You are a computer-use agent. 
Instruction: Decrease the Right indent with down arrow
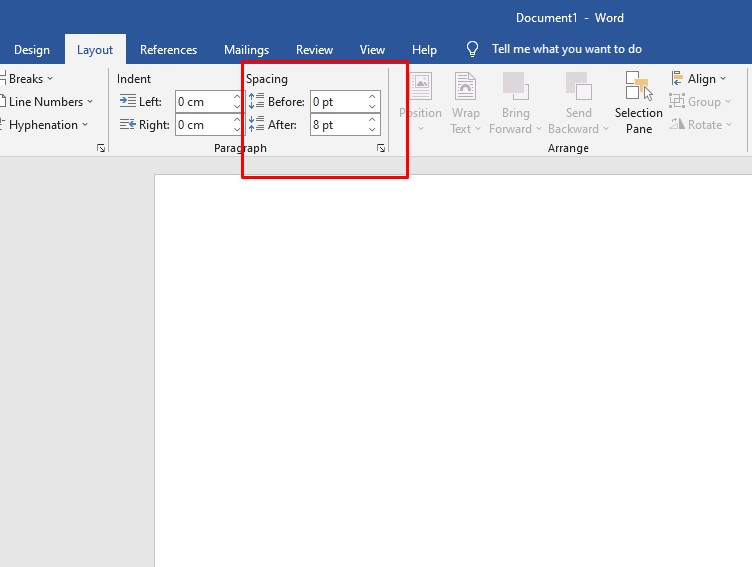[x=237, y=130]
